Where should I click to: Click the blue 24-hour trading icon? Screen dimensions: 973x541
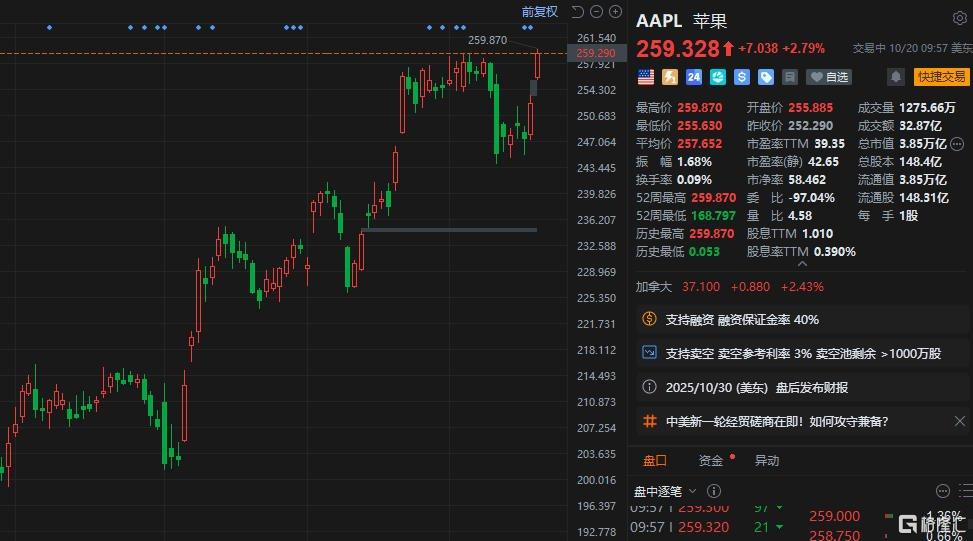tap(694, 77)
